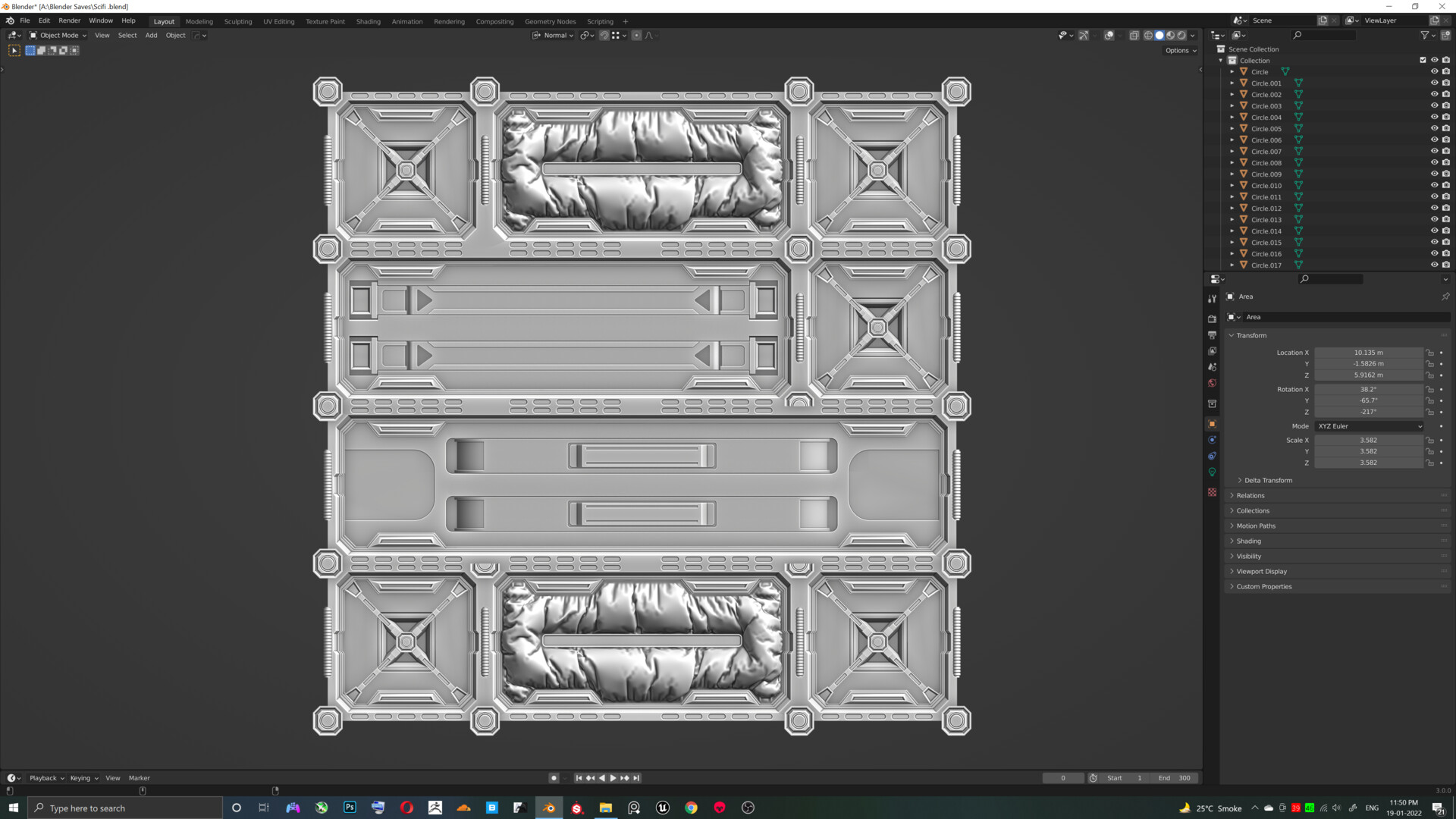The height and width of the screenshot is (819, 1456).
Task: Switch to the Shading workspace tab
Action: pos(369,21)
